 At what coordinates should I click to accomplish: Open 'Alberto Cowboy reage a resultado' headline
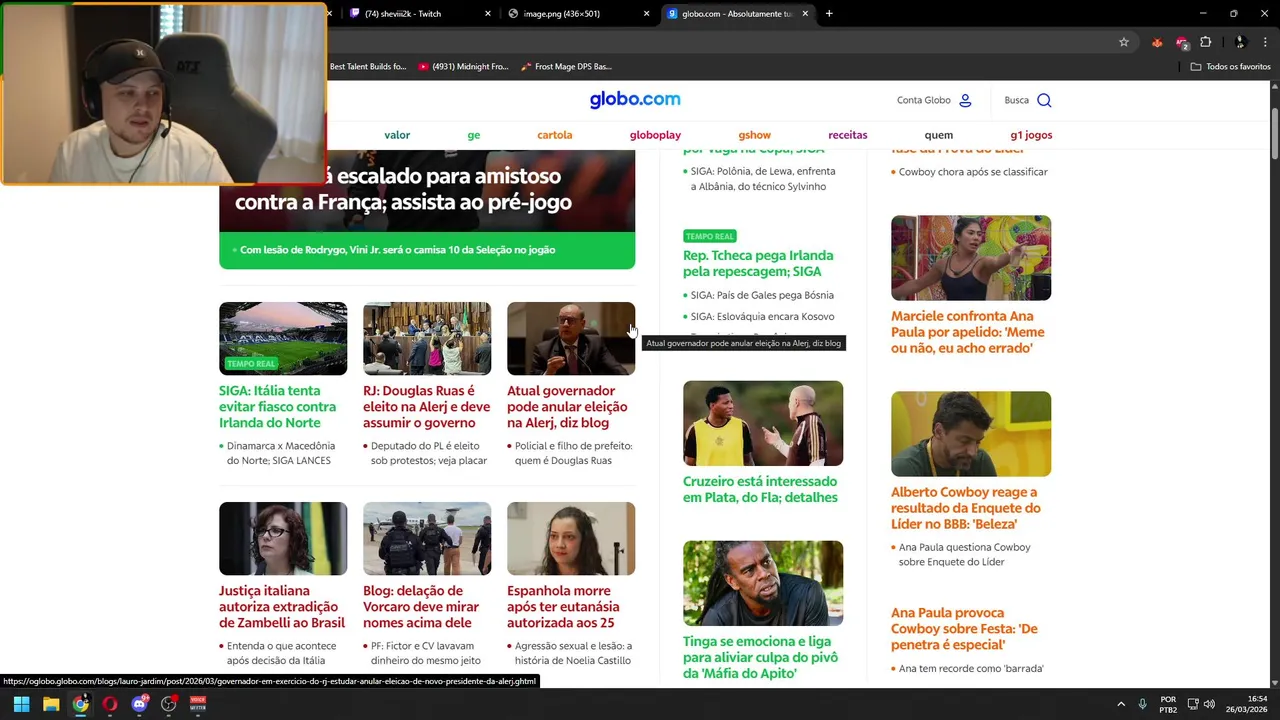[966, 508]
